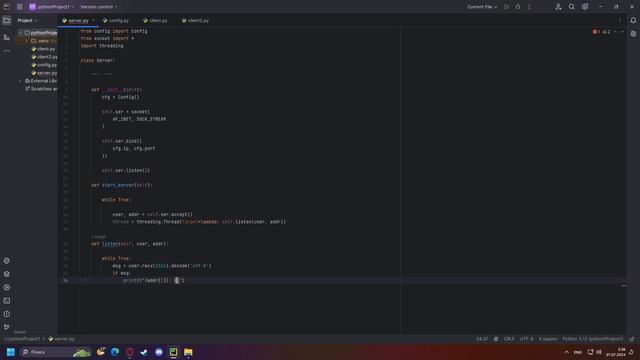The image size is (640, 360).
Task: Expand the venv folder
Action: (x=27, y=41)
